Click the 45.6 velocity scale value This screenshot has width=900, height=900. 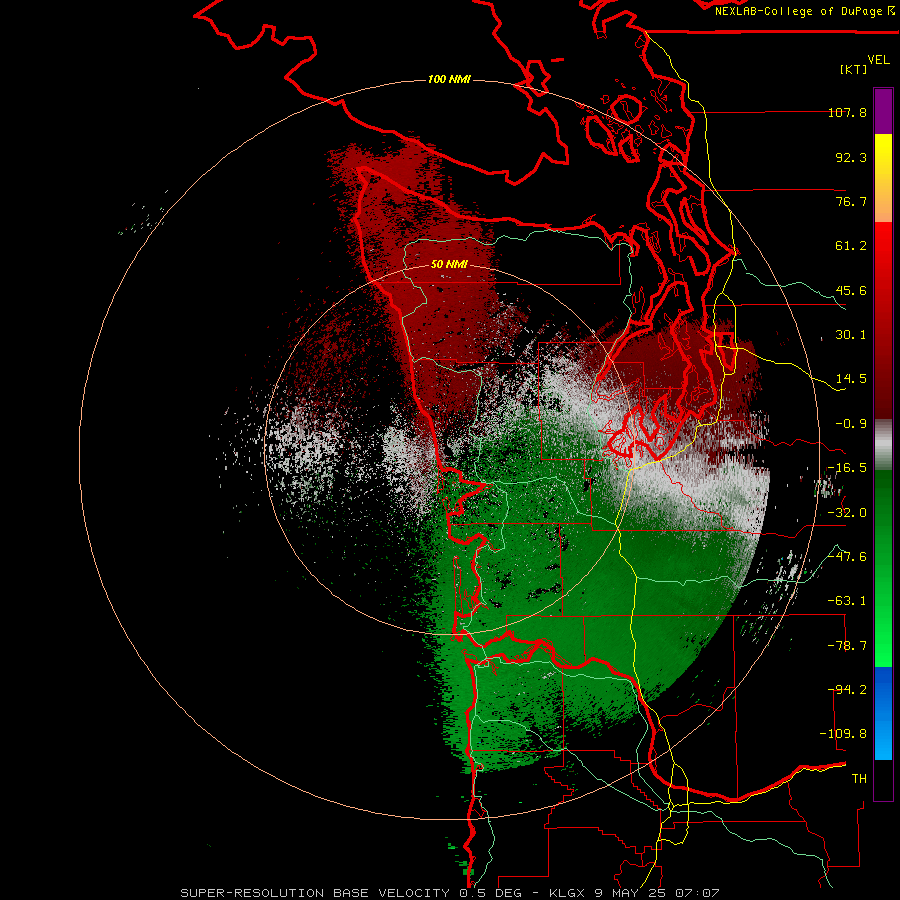pyautogui.click(x=851, y=290)
